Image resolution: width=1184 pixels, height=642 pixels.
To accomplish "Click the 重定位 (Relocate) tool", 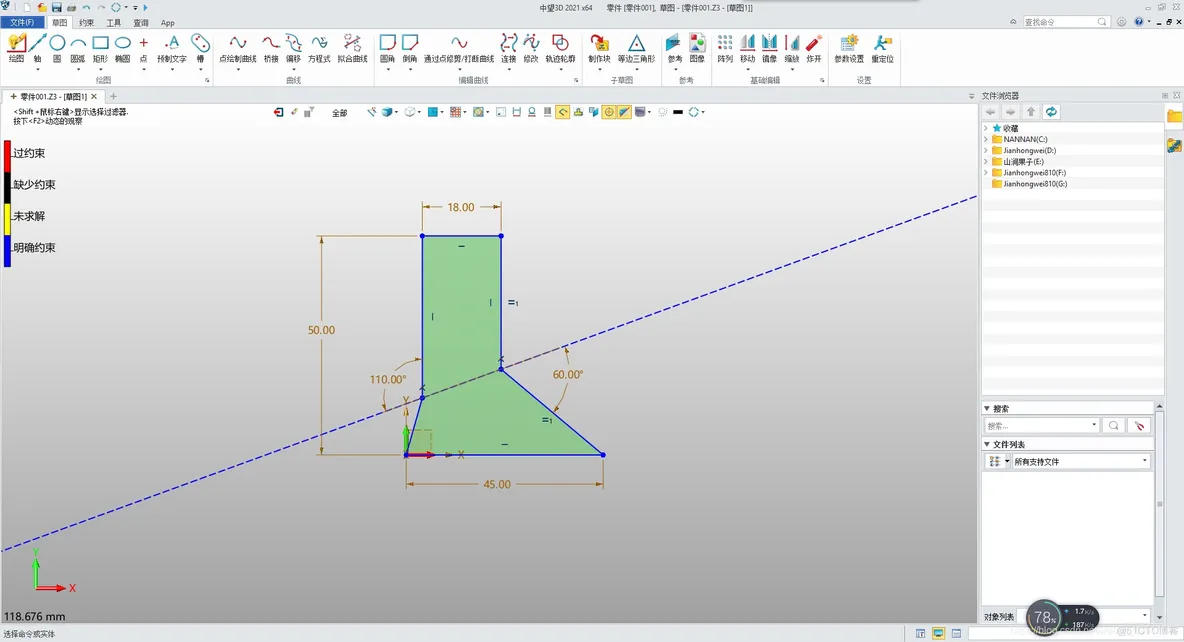I will click(x=882, y=48).
